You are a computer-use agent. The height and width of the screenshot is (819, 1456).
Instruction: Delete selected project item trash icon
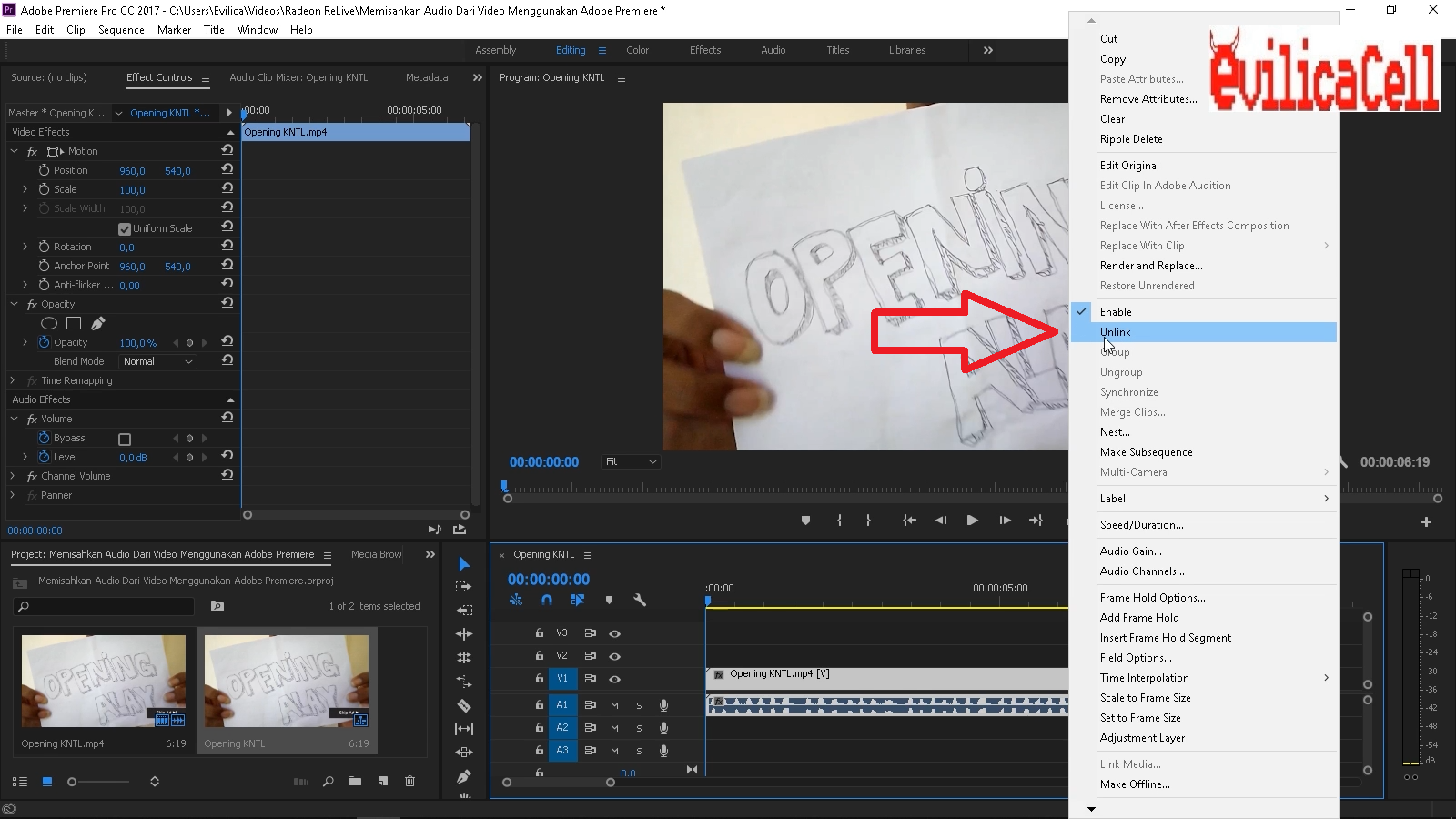click(x=410, y=781)
